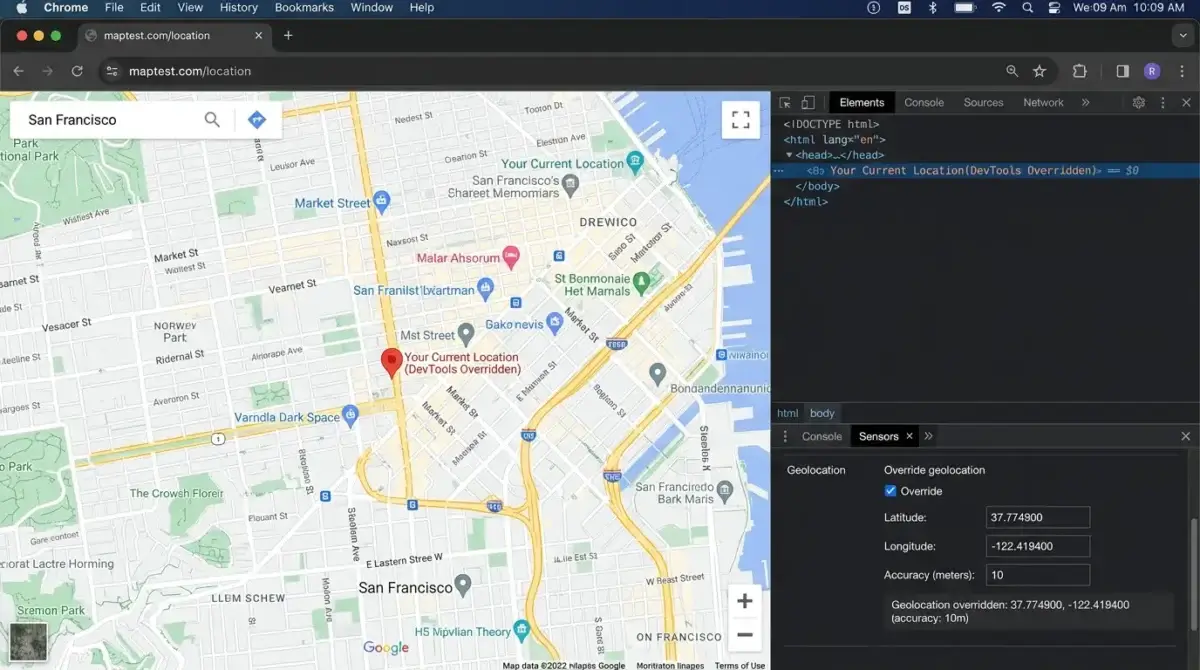Image resolution: width=1200 pixels, height=670 pixels.
Task: Open the View menu in menu bar
Action: coord(190,7)
